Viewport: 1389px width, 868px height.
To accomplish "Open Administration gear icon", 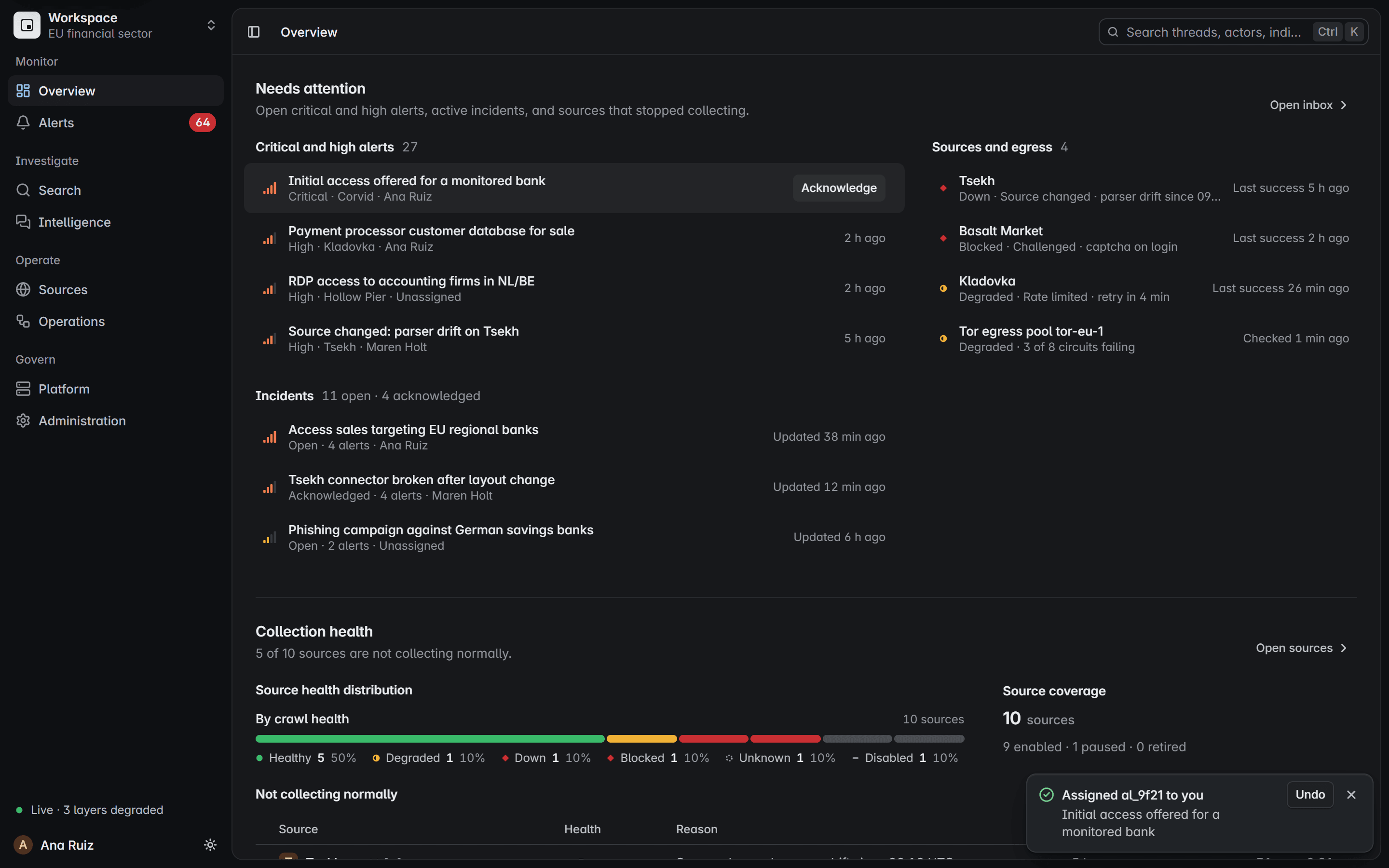I will coord(23,420).
